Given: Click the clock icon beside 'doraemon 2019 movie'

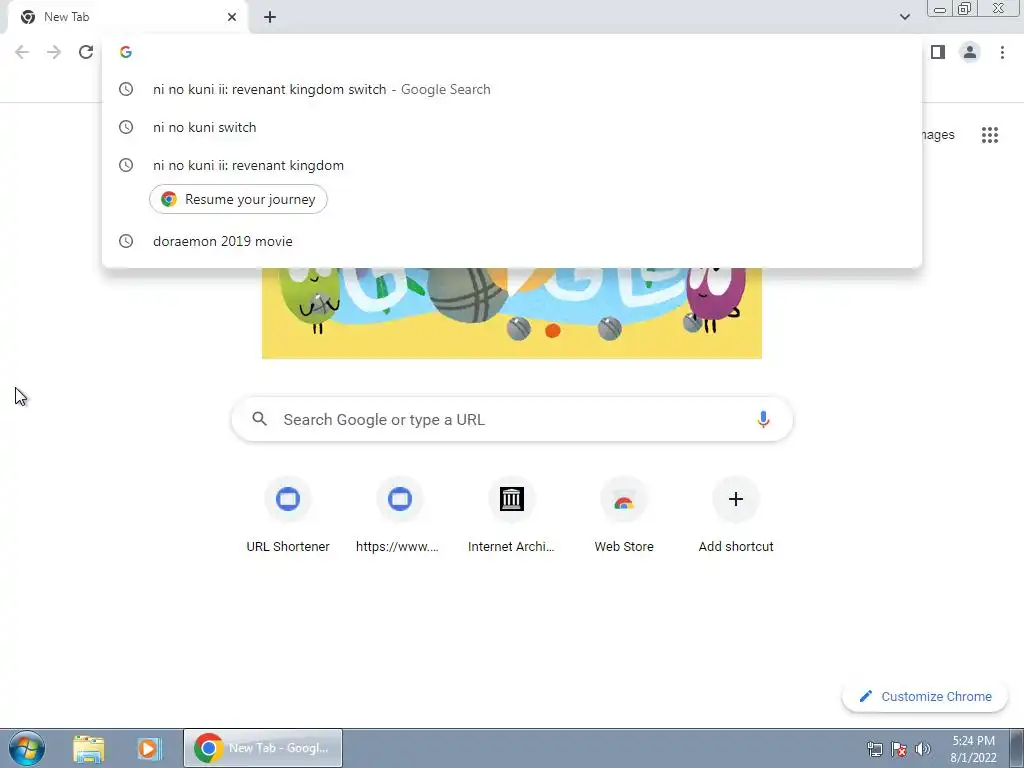Looking at the screenshot, I should coord(126,241).
